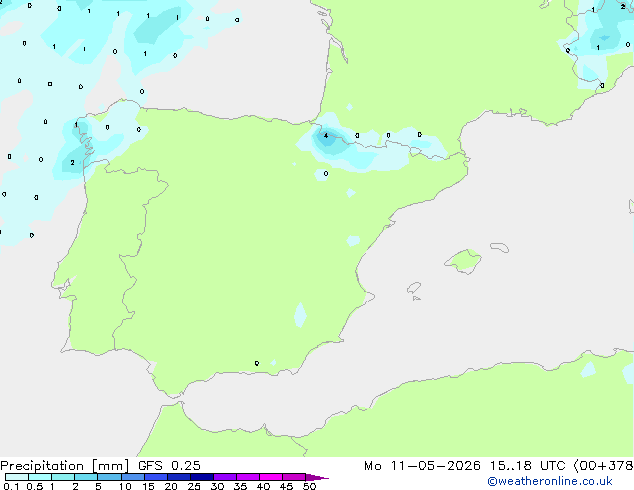Click the 'Precipitation' title text

[42, 466]
